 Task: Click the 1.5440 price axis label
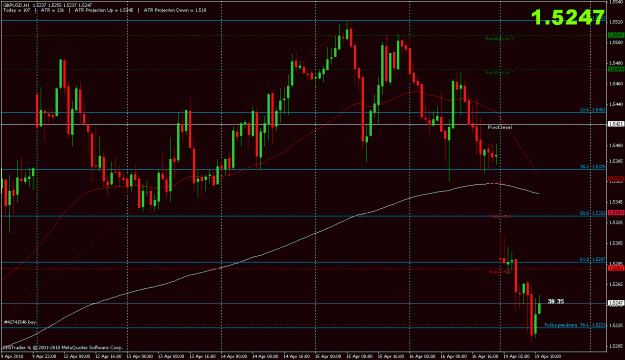616,104
